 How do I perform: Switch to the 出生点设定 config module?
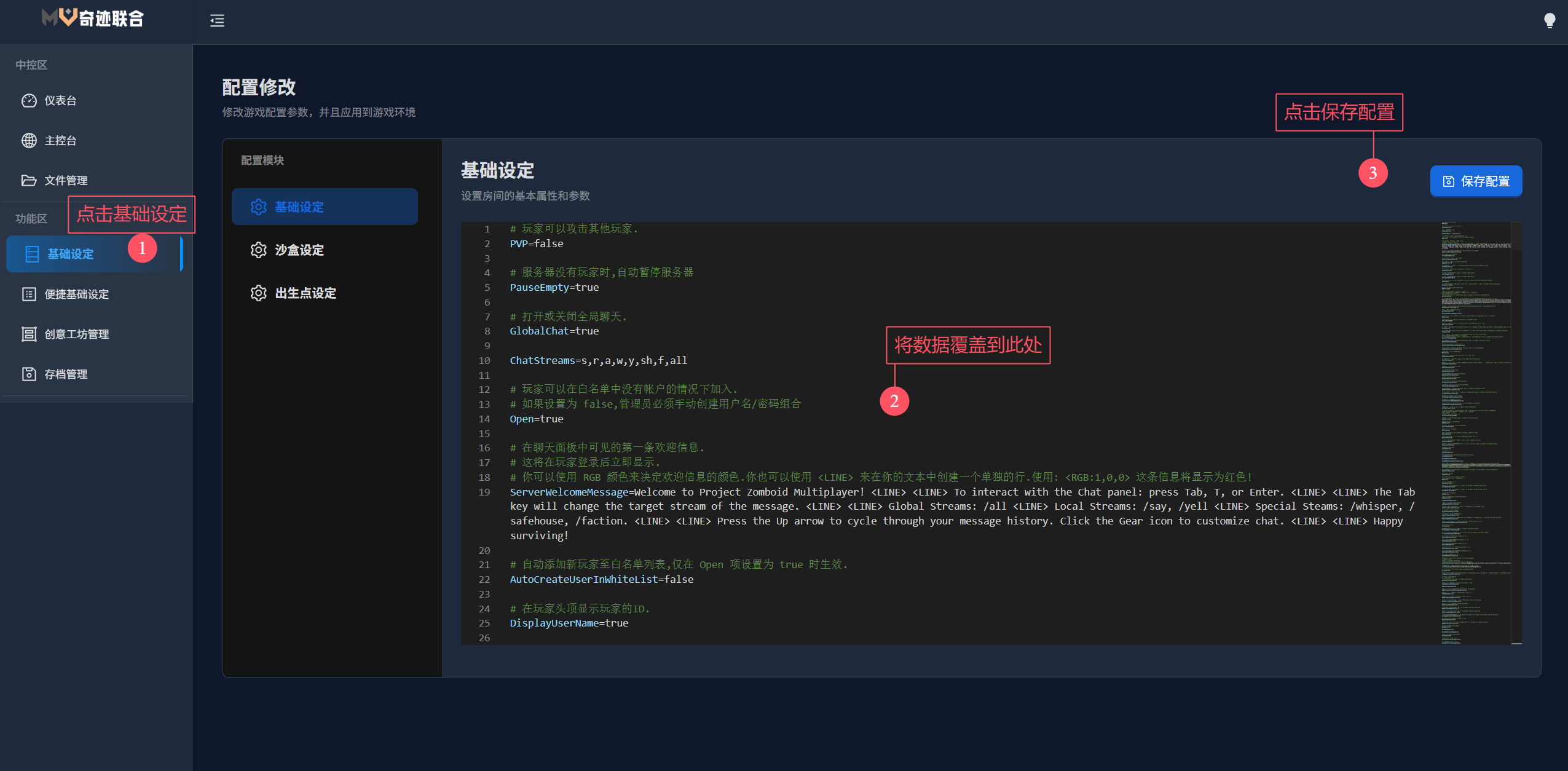(305, 293)
